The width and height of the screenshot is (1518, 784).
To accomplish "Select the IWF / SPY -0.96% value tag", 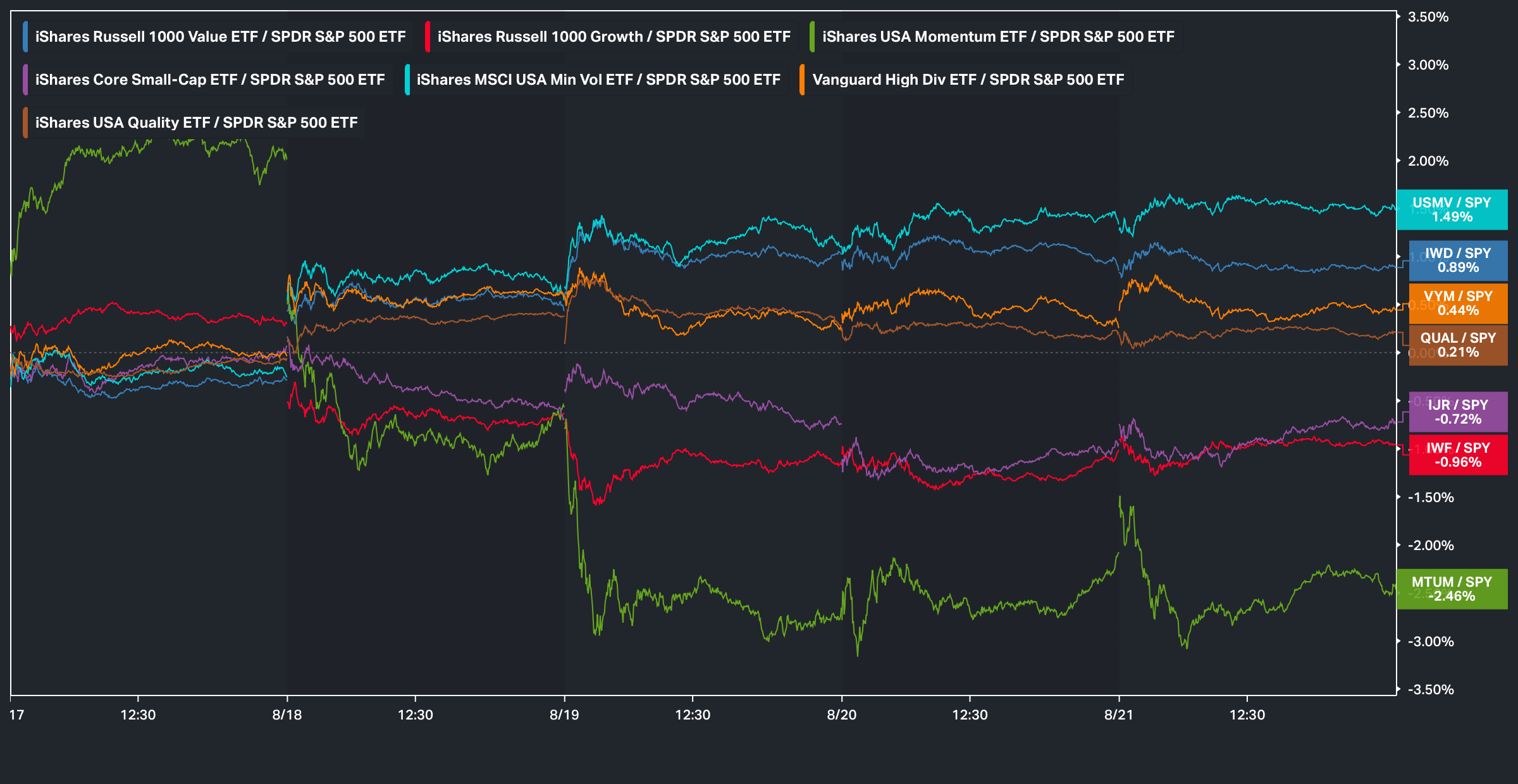I will point(1458,455).
